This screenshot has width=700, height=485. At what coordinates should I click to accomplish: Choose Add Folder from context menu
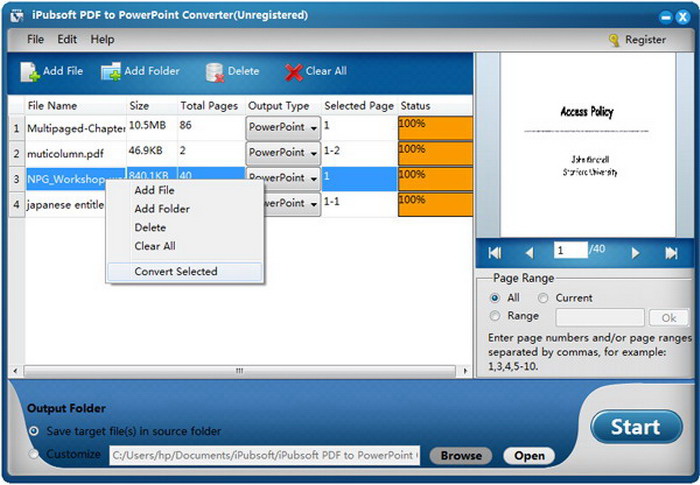185,209
